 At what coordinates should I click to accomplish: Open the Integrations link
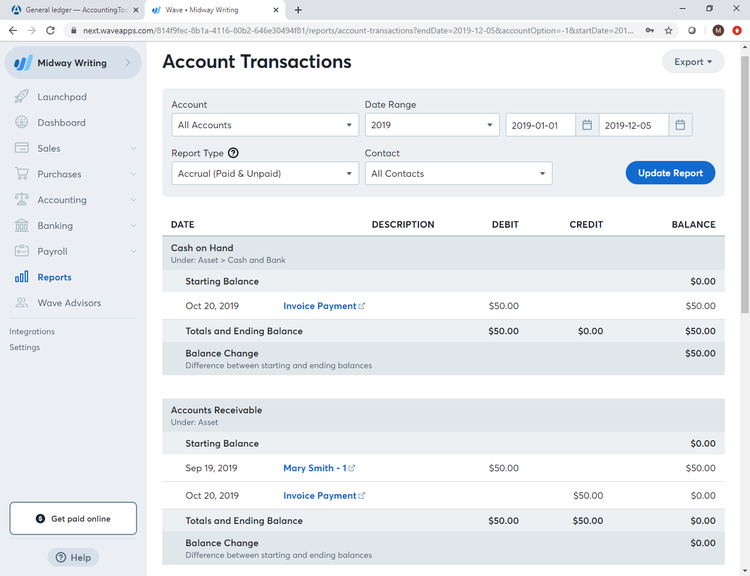(x=32, y=331)
